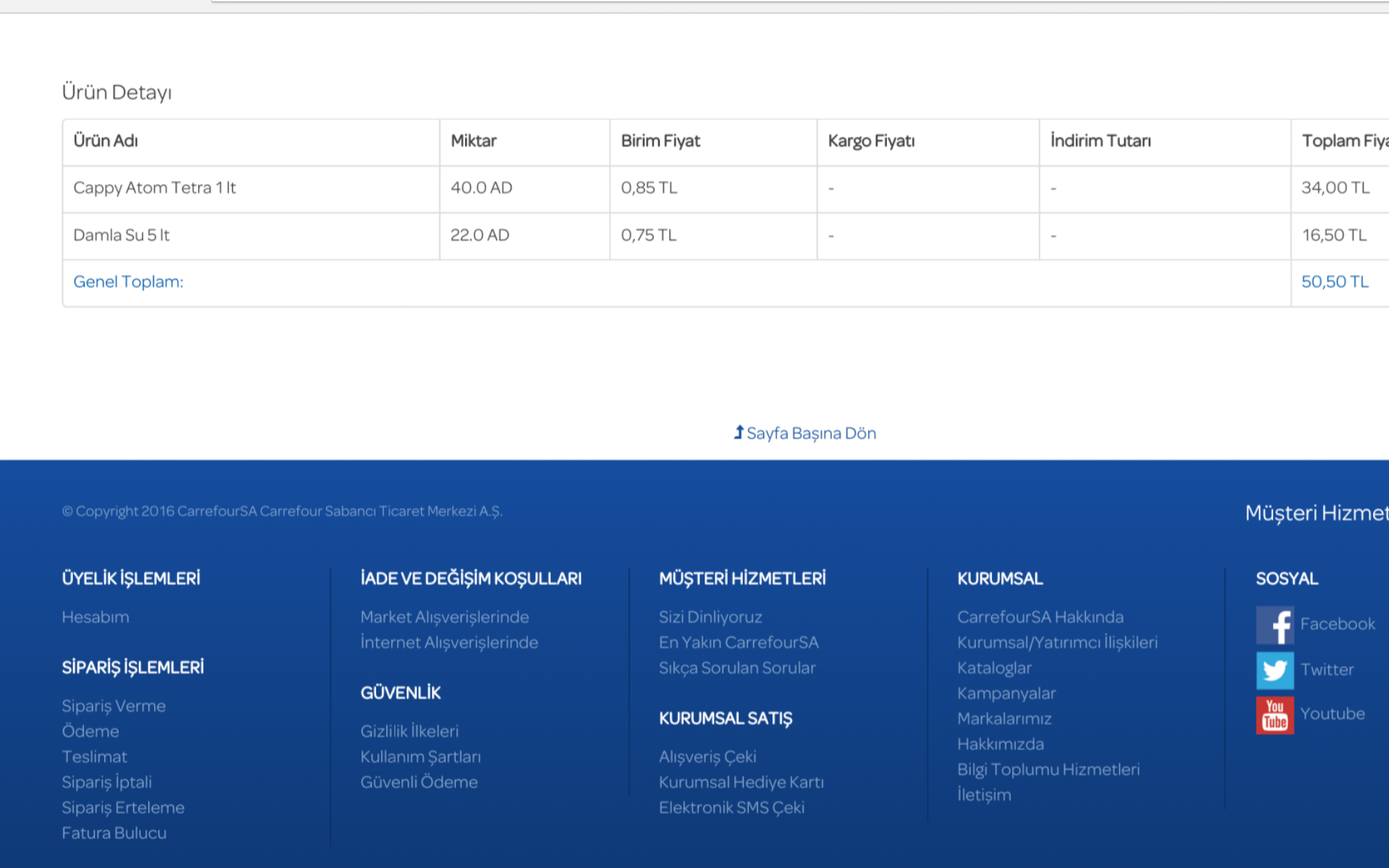Screen dimensions: 1389x868
Task: Open Sizi Dinliyoruz link
Action: (710, 617)
